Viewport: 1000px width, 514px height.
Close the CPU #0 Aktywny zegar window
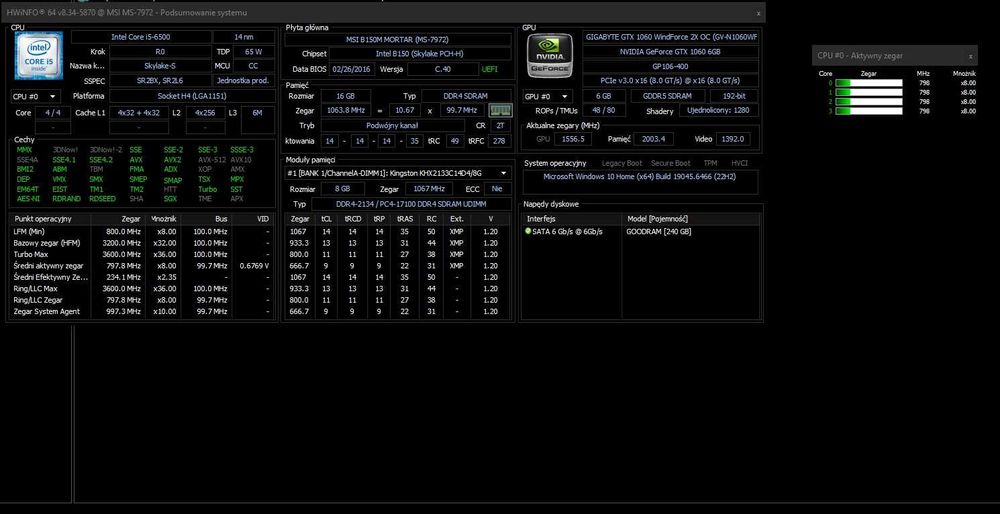pos(970,56)
